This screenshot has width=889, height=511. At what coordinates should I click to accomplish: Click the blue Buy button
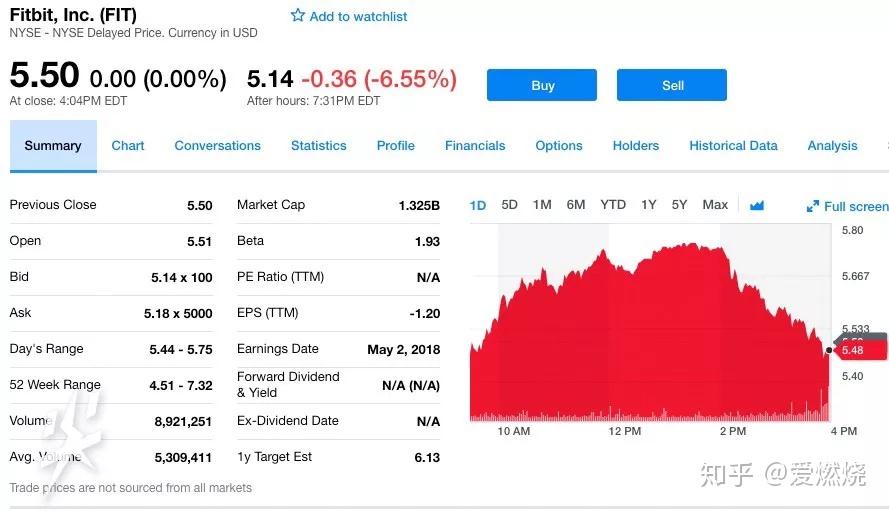(x=541, y=85)
